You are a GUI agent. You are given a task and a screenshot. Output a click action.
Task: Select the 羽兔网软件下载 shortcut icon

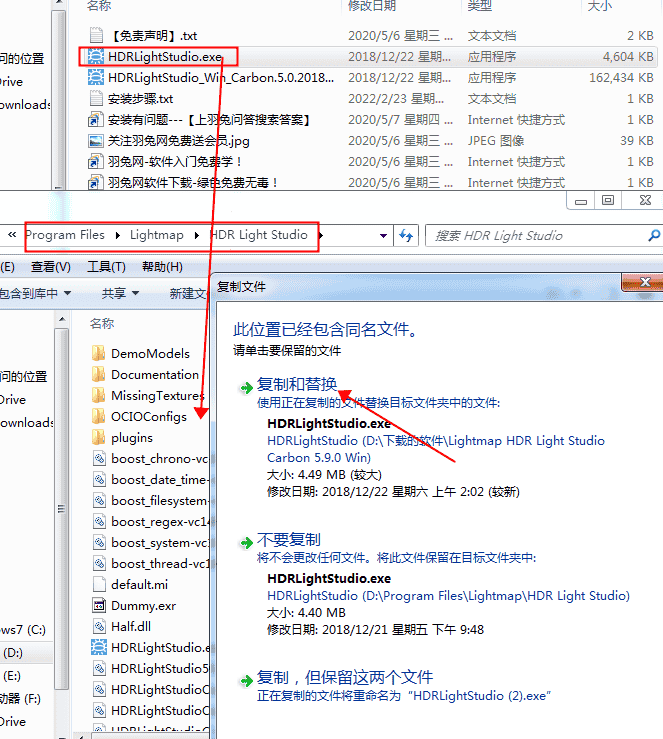[96, 182]
